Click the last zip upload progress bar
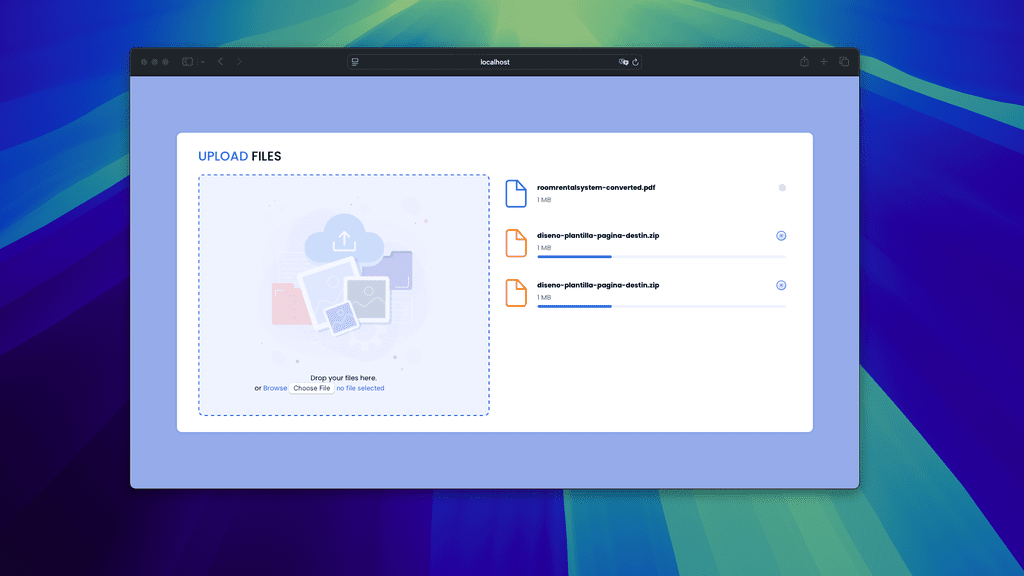Screen dimensions: 1024x576 (x=662, y=306)
